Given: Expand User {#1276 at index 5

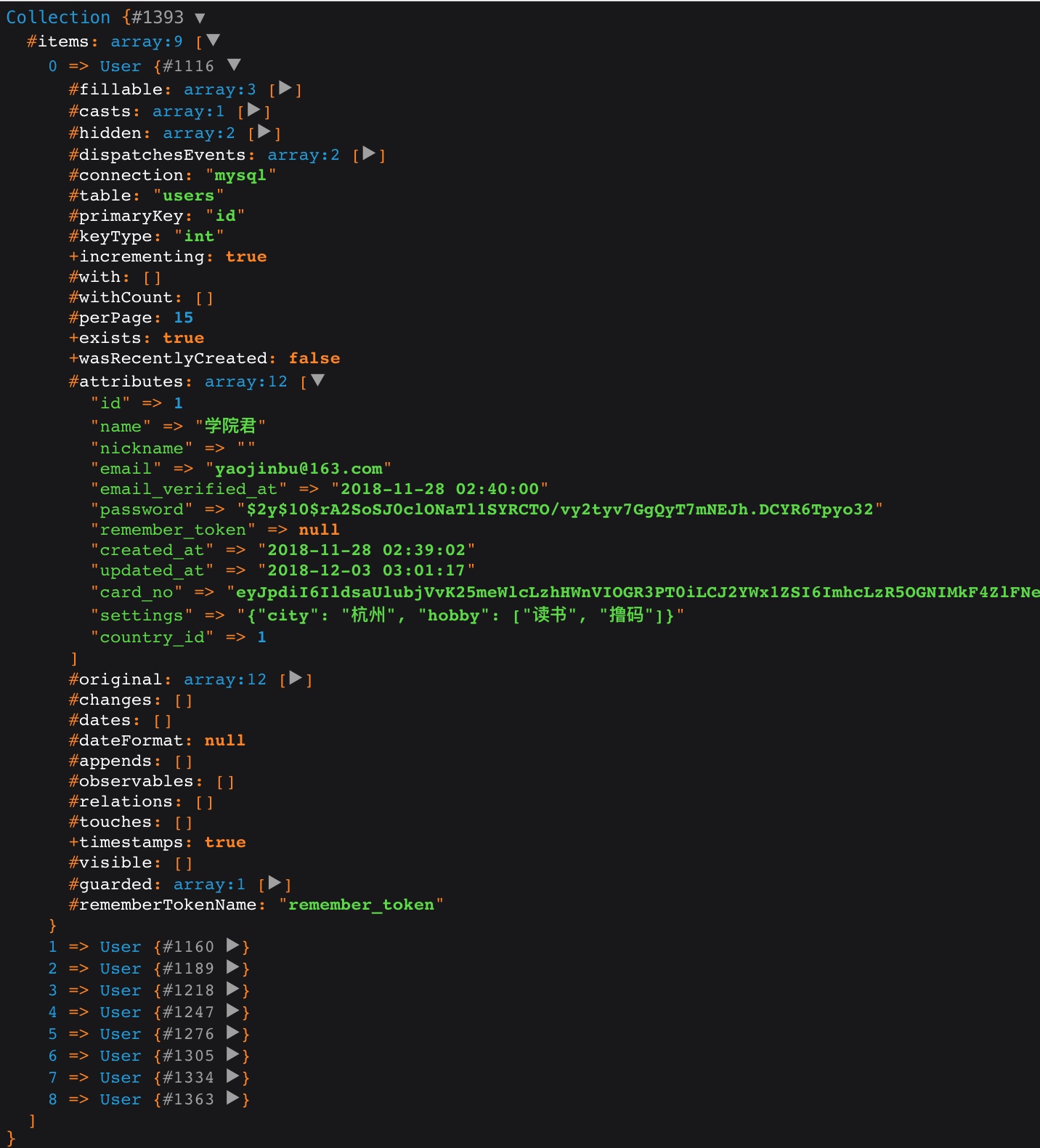Looking at the screenshot, I should pos(233,1033).
